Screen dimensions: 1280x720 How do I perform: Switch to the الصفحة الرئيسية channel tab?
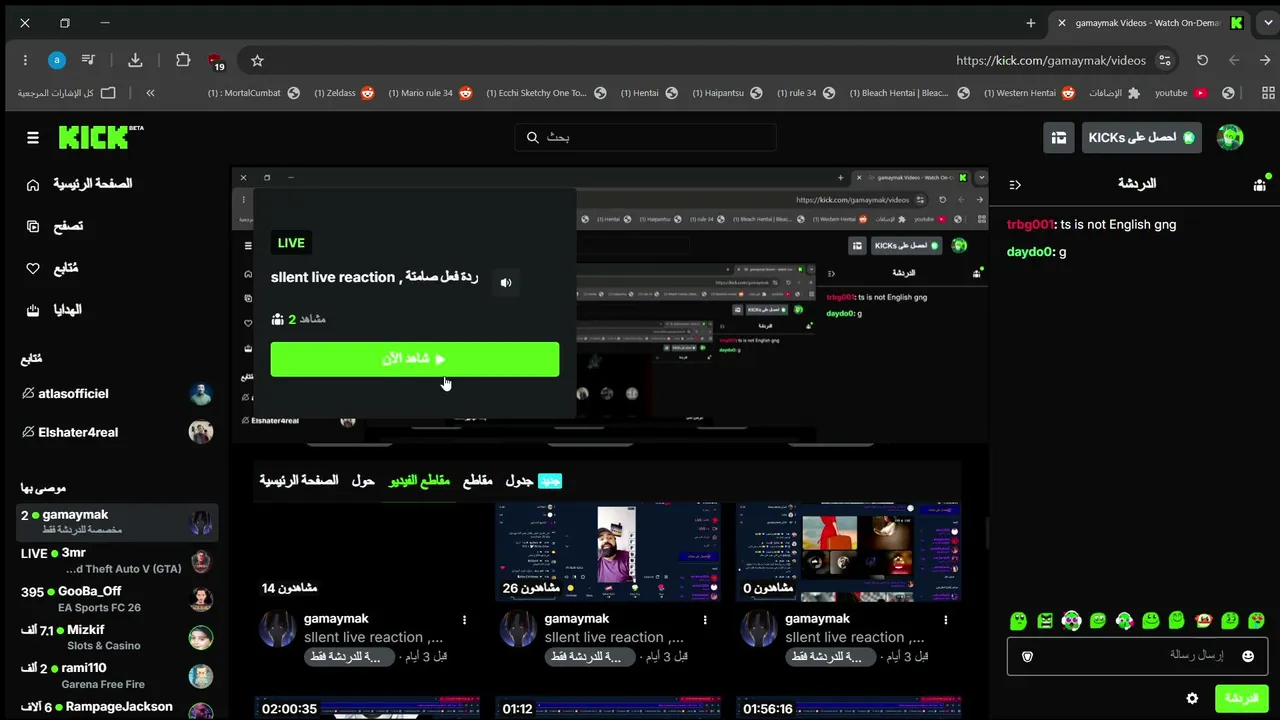pyautogui.click(x=299, y=481)
